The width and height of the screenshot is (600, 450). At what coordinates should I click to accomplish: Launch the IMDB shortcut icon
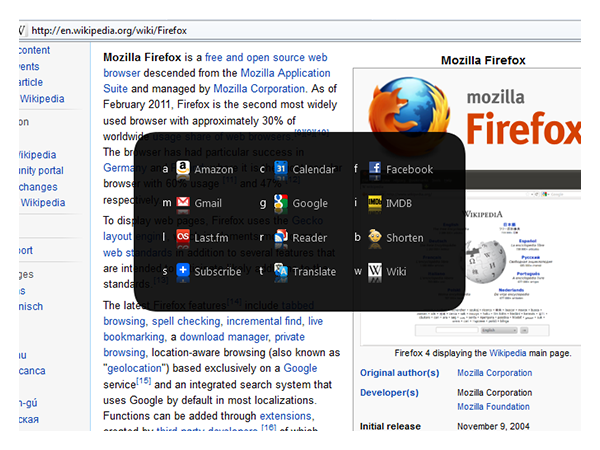[375, 203]
